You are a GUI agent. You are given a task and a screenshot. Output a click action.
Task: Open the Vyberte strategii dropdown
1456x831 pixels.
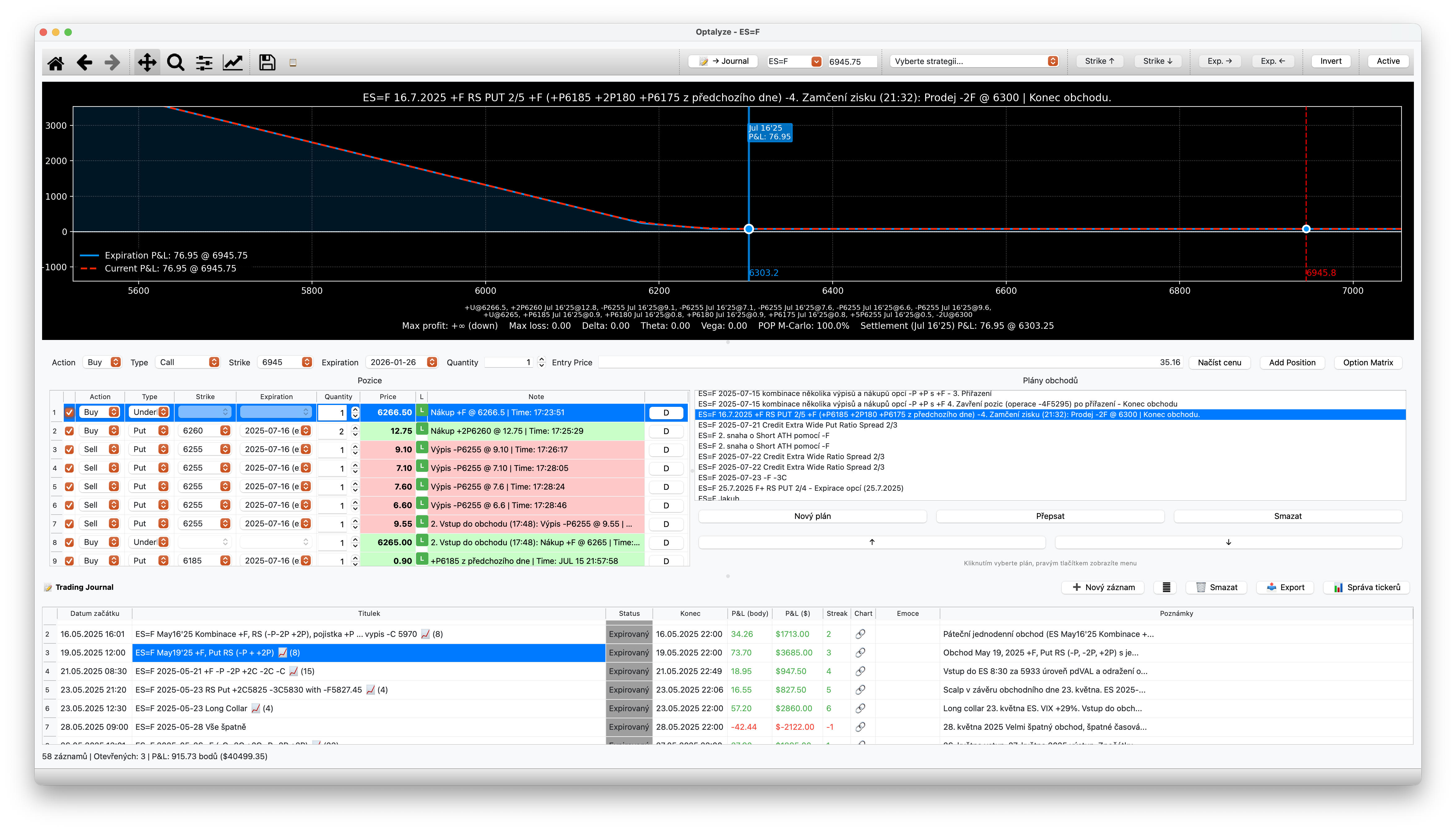pyautogui.click(x=974, y=61)
